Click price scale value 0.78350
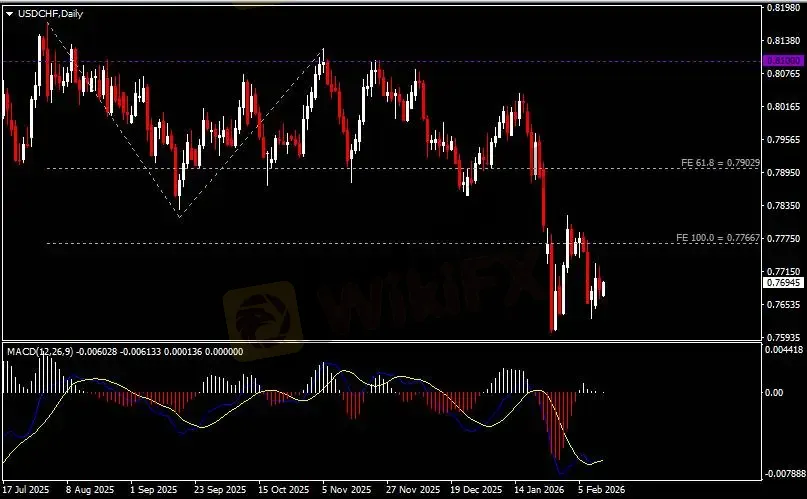The height and width of the screenshot is (499, 807). pyautogui.click(x=783, y=205)
